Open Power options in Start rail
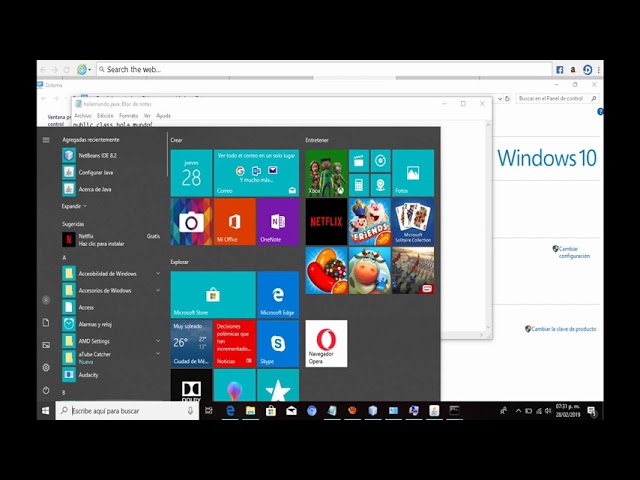 (x=46, y=390)
